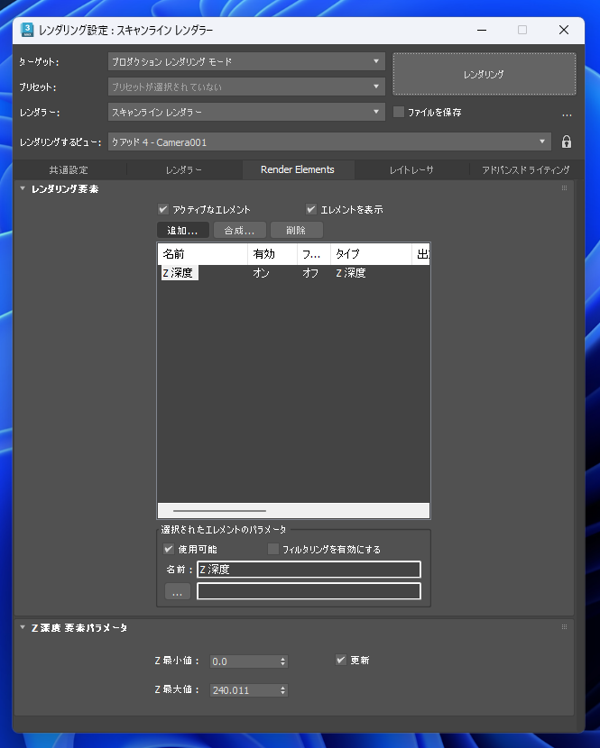Screen dimensions: 600x748
Task: Click the オン cell in element row
Action: 261,273
